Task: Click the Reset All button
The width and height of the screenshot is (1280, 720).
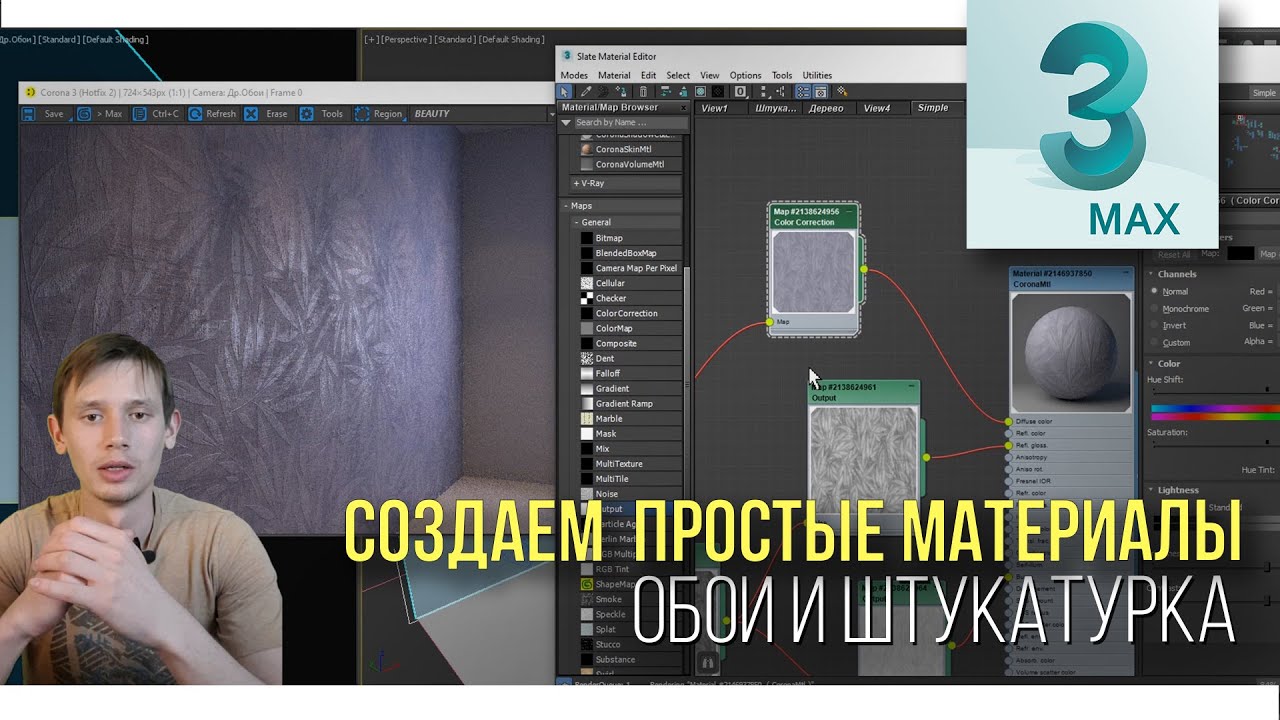Action: tap(1174, 254)
